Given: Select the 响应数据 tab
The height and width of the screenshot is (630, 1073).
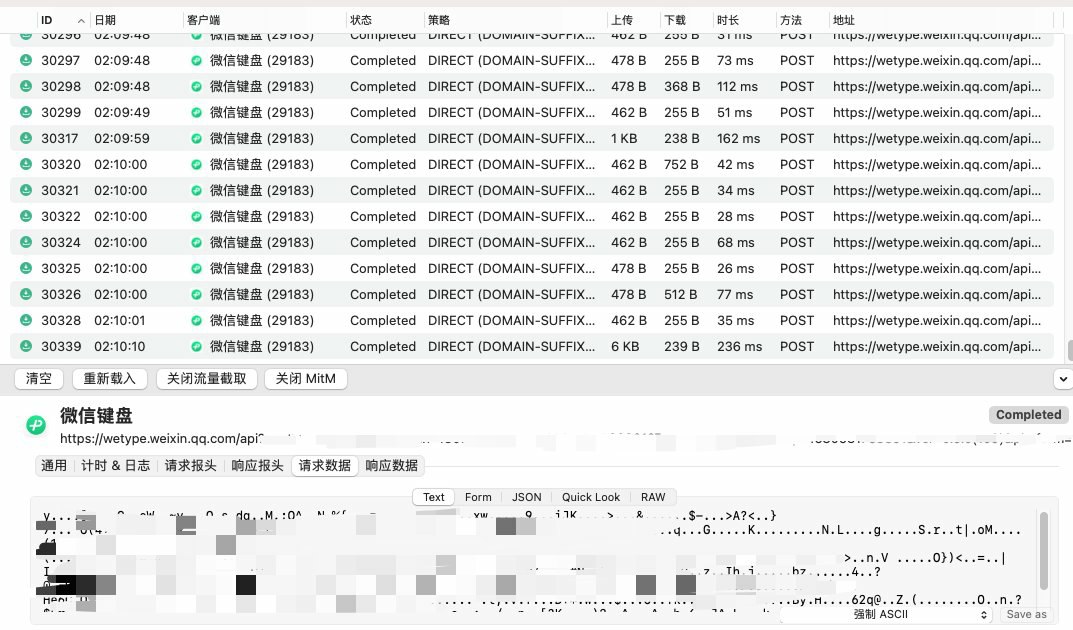Looking at the screenshot, I should (x=391, y=466).
